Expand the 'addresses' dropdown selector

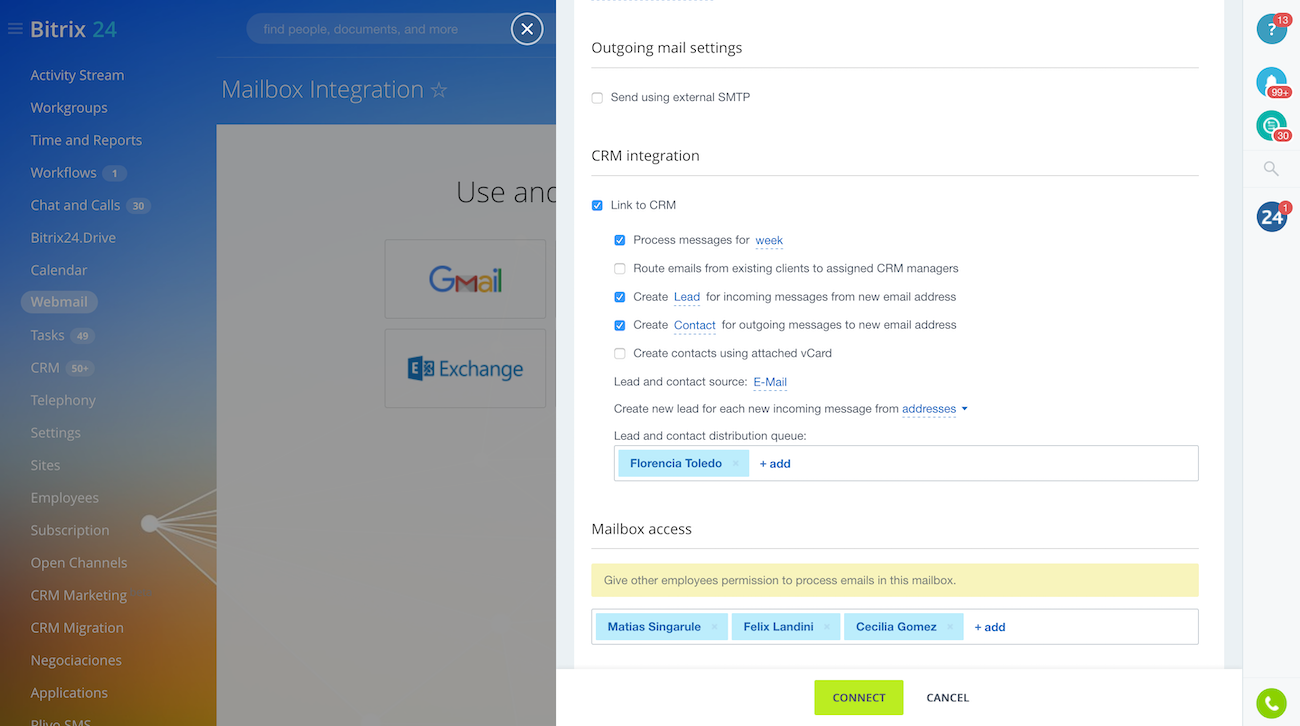[x=934, y=409]
